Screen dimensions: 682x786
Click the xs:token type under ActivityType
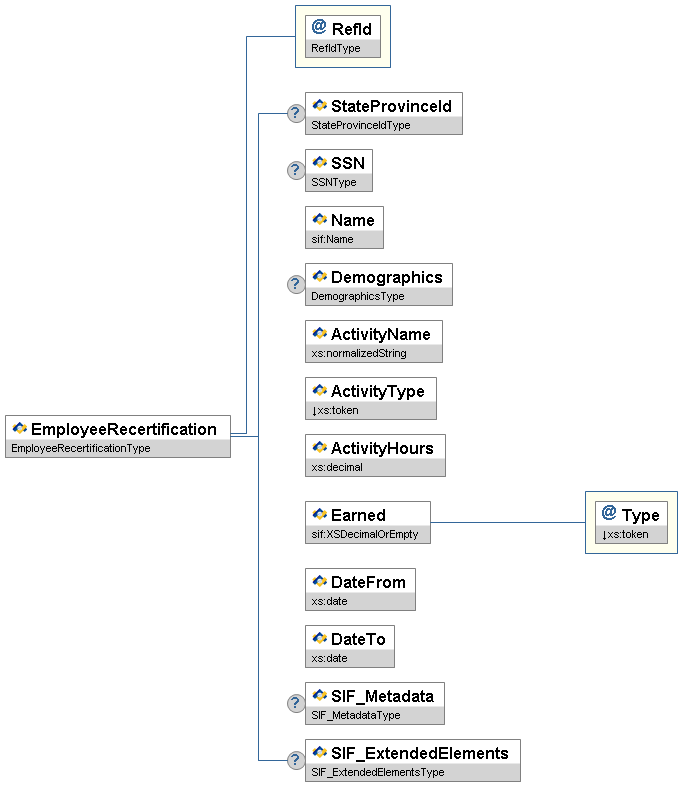(x=337, y=410)
